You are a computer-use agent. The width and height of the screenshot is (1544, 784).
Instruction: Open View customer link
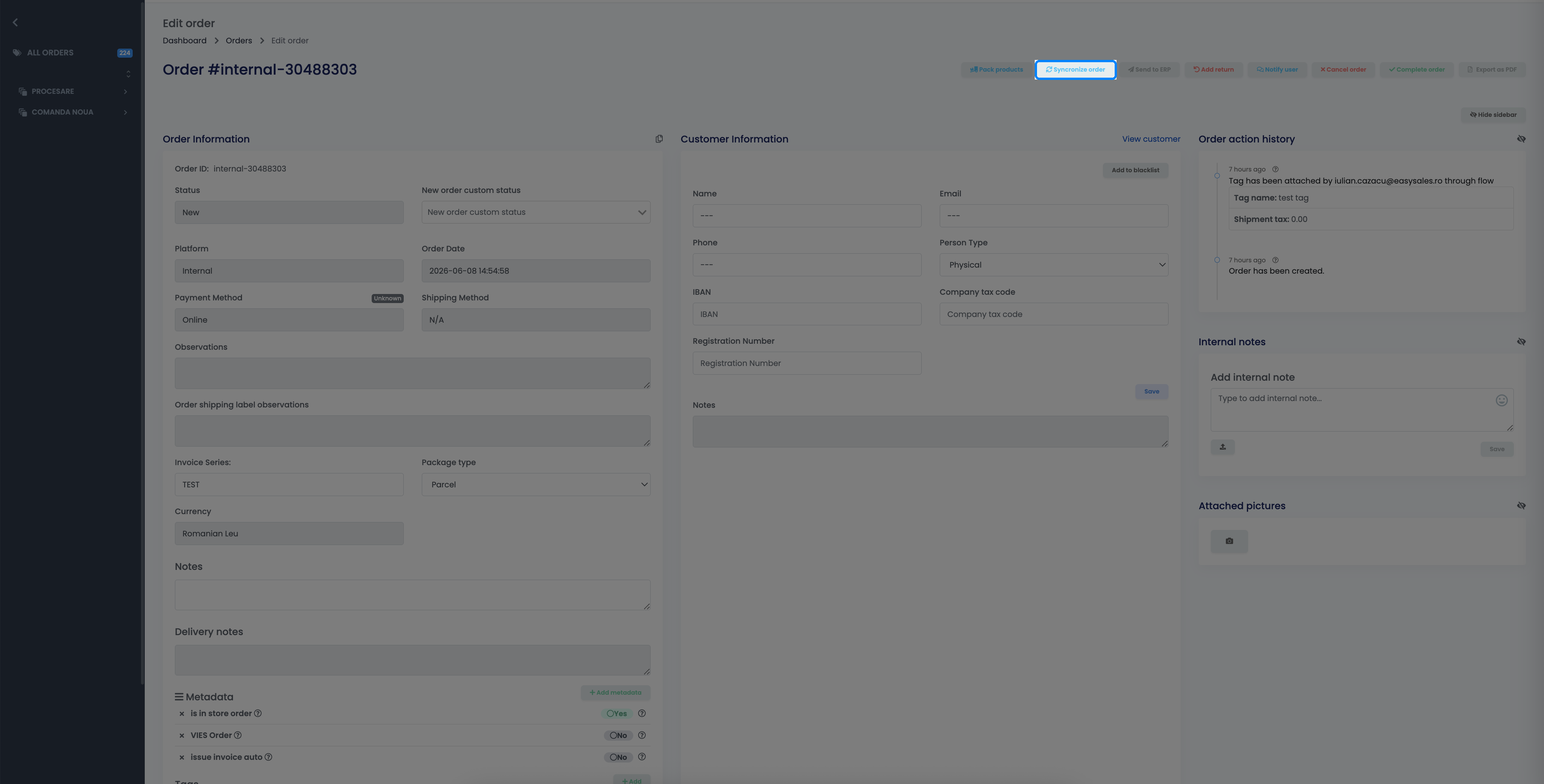[1151, 139]
